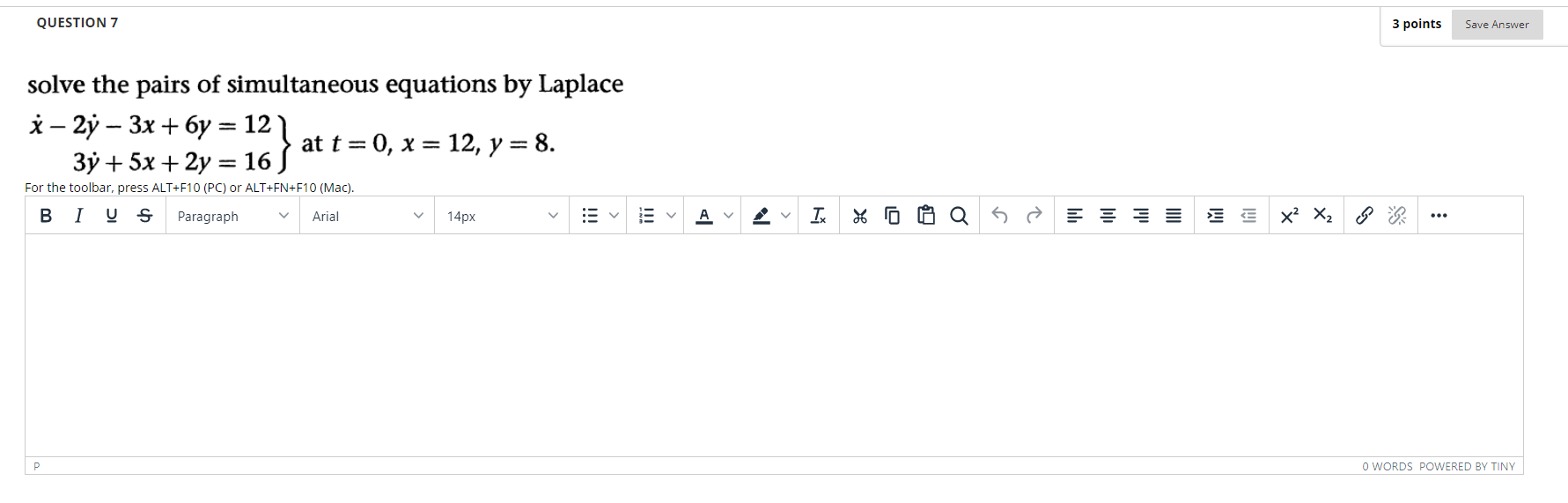Click the equation image in question
This screenshot has height=503, width=1568.
tap(326, 123)
